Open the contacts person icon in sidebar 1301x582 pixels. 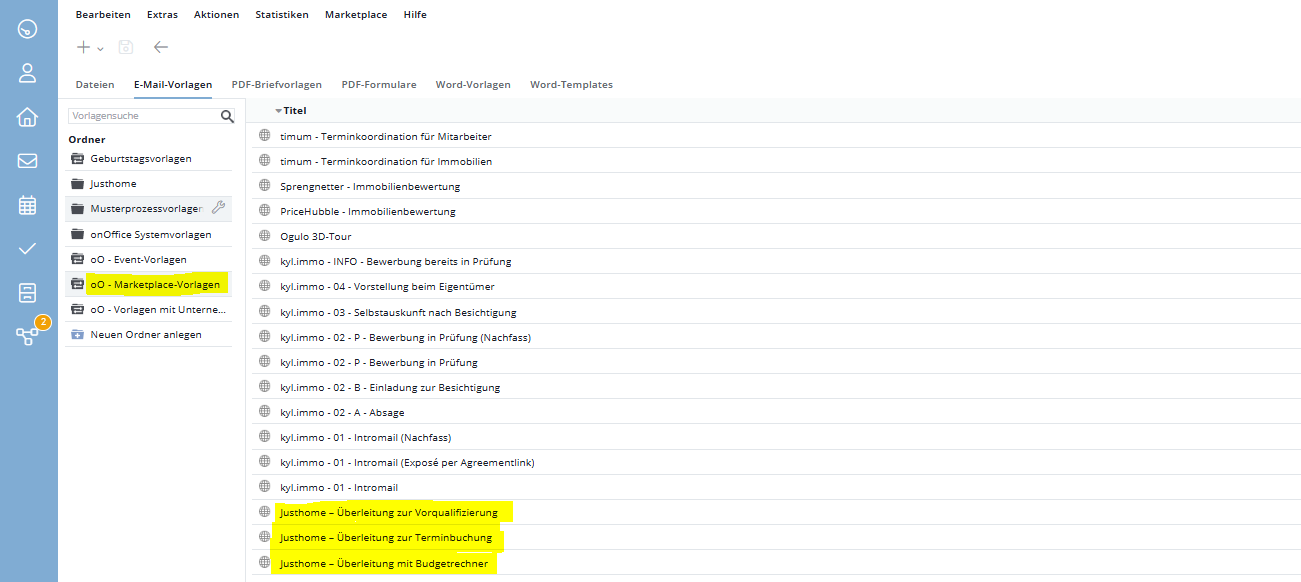pyautogui.click(x=27, y=73)
